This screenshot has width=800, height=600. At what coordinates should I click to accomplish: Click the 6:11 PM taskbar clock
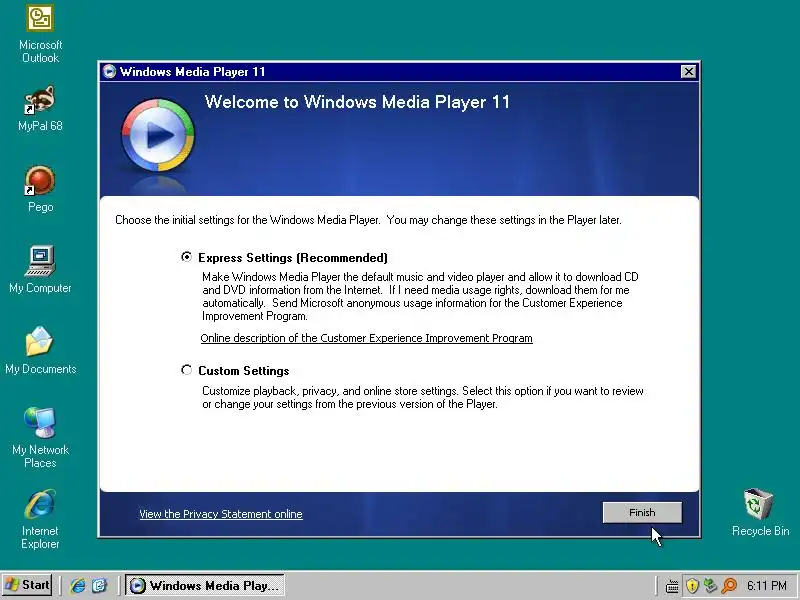(766, 586)
